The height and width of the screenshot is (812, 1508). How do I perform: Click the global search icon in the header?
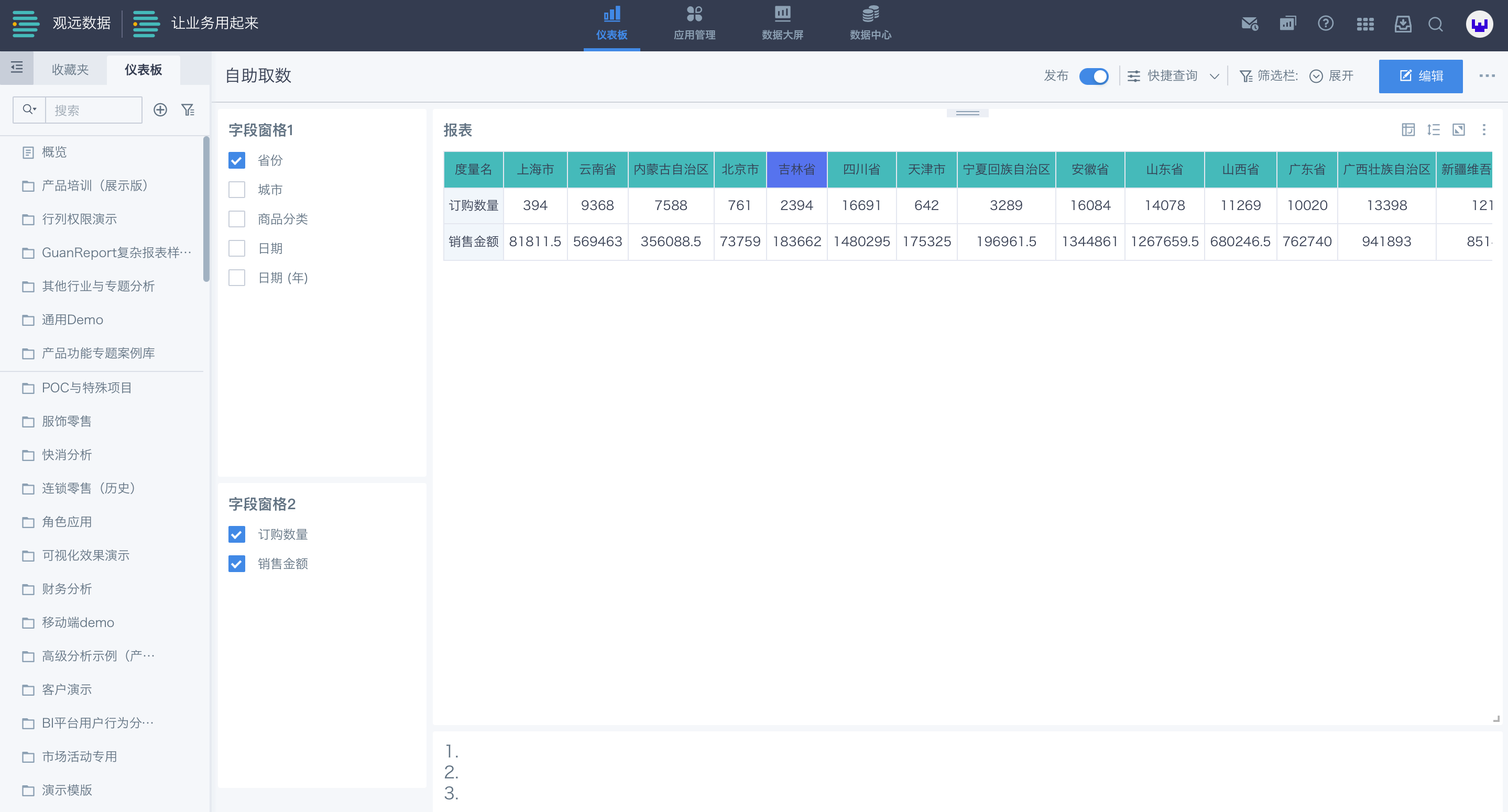[x=1435, y=24]
